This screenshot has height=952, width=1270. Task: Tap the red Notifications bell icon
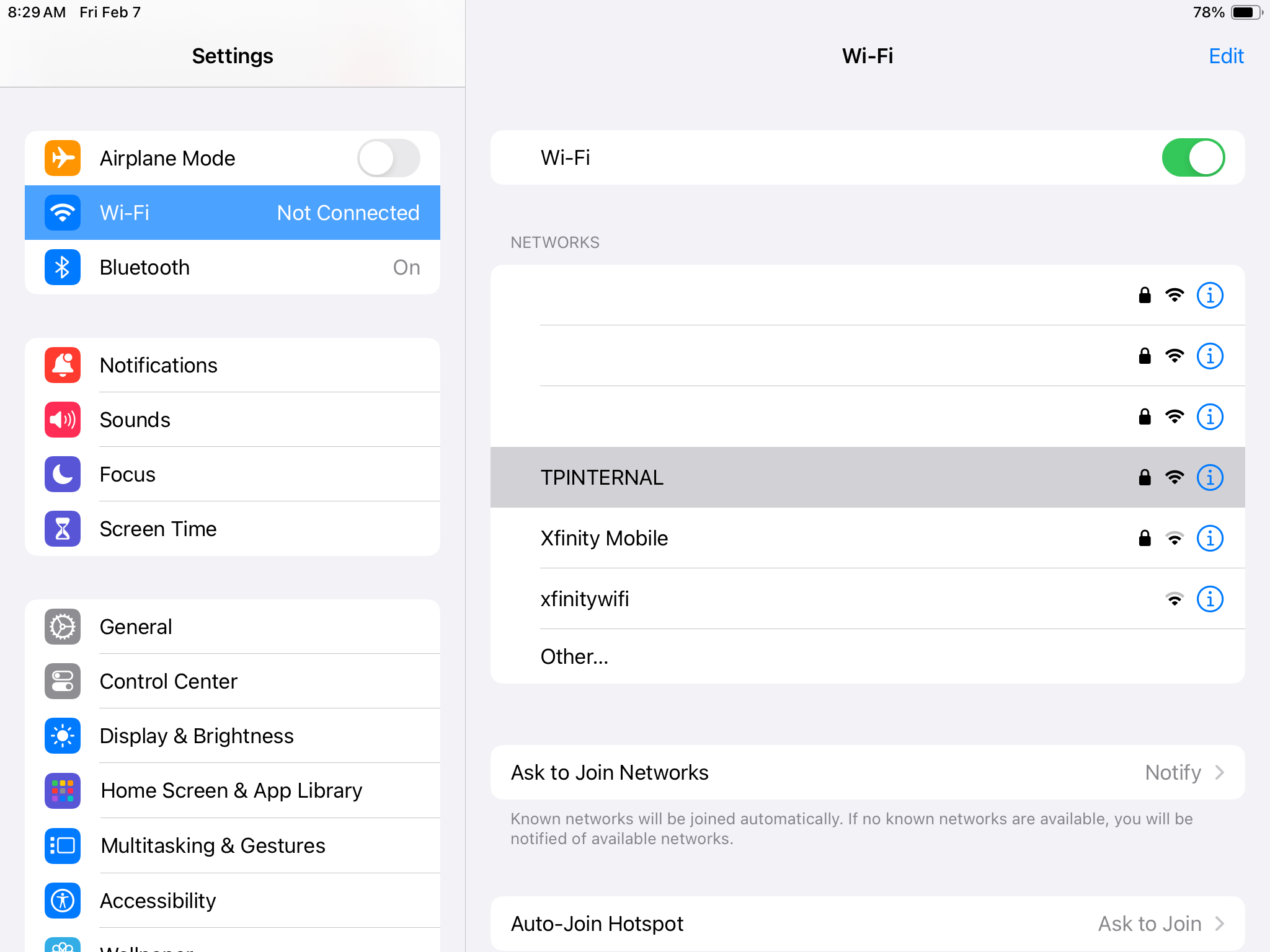click(63, 365)
